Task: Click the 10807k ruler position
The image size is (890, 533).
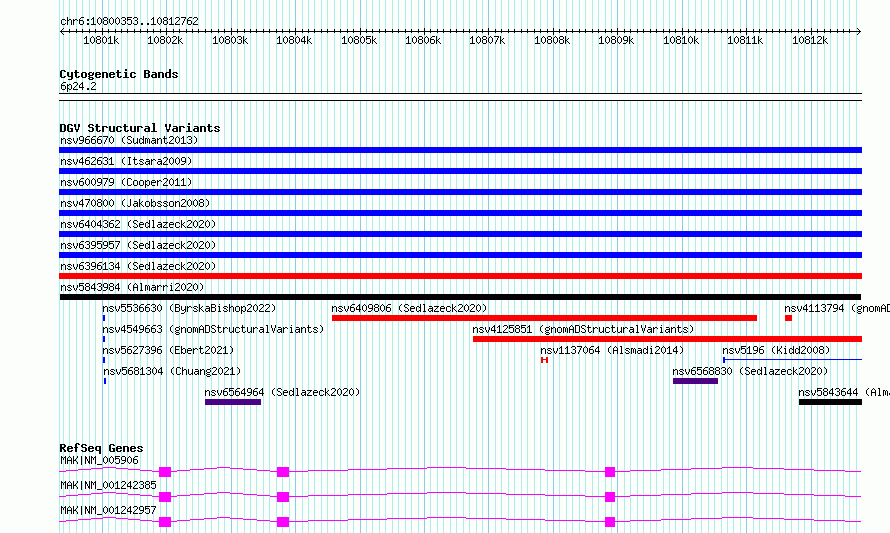Action: coord(487,40)
